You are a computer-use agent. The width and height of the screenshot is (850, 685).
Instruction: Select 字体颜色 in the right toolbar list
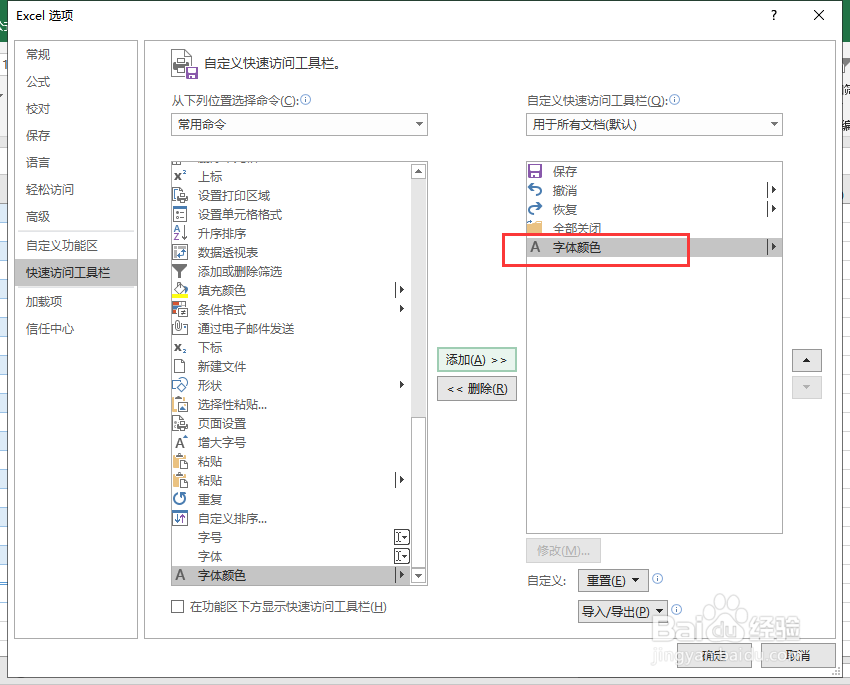(x=654, y=247)
